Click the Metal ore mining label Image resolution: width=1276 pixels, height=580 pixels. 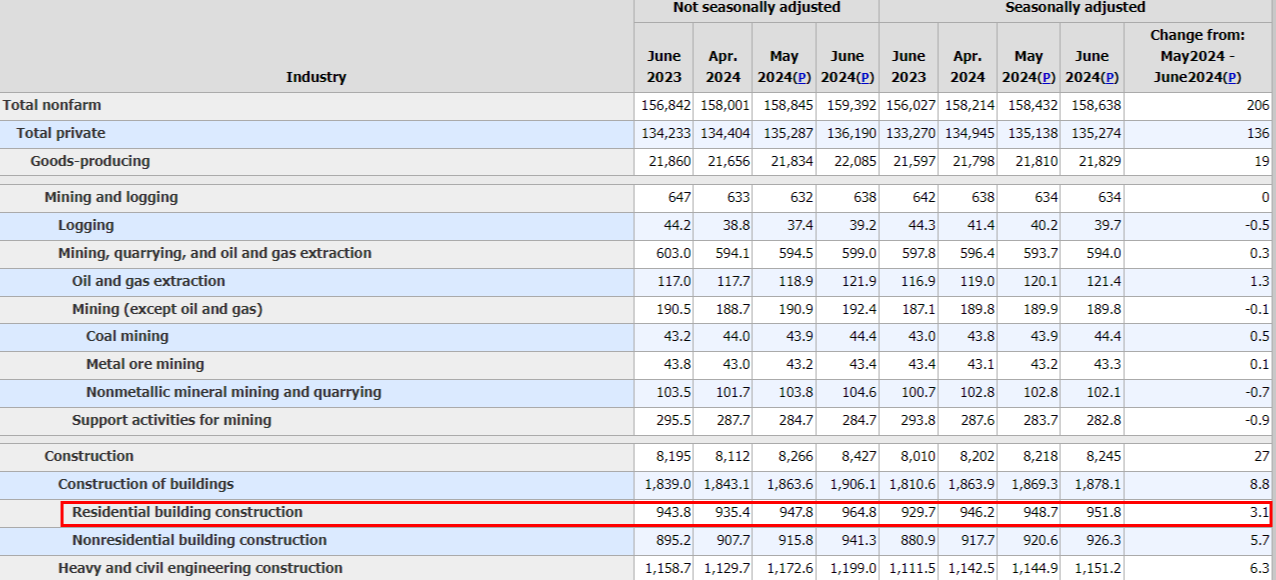[145, 364]
